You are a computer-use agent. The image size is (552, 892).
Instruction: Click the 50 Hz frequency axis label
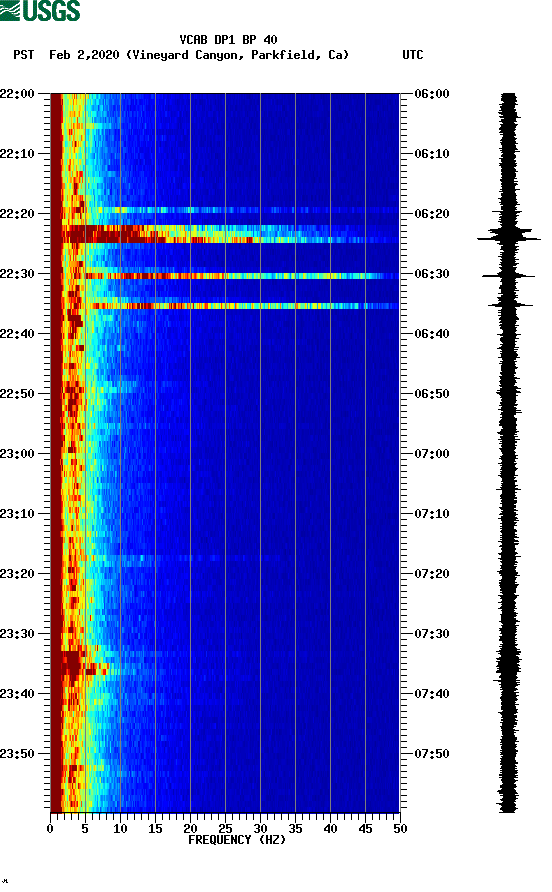(x=400, y=828)
